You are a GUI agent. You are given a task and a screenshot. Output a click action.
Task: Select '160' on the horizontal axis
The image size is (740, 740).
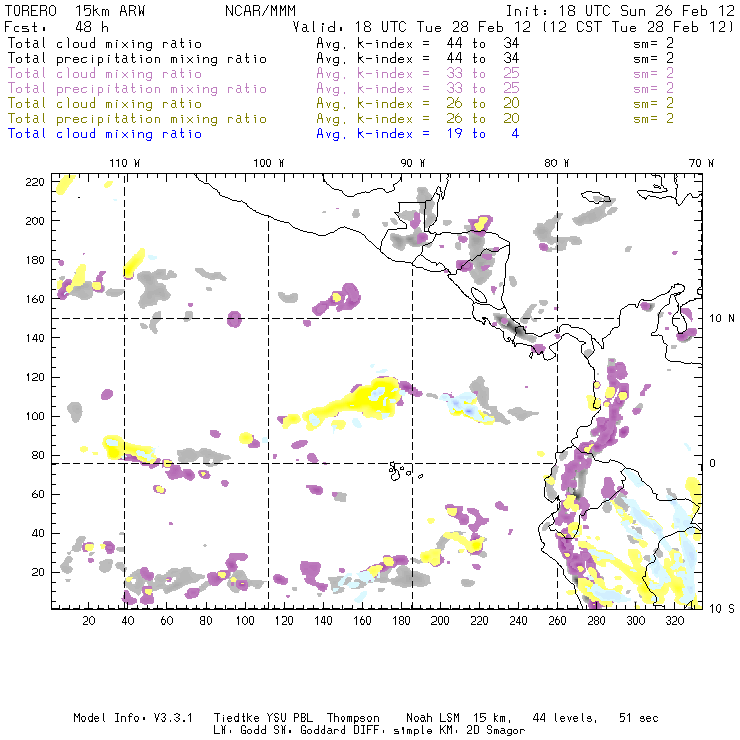coord(362,621)
